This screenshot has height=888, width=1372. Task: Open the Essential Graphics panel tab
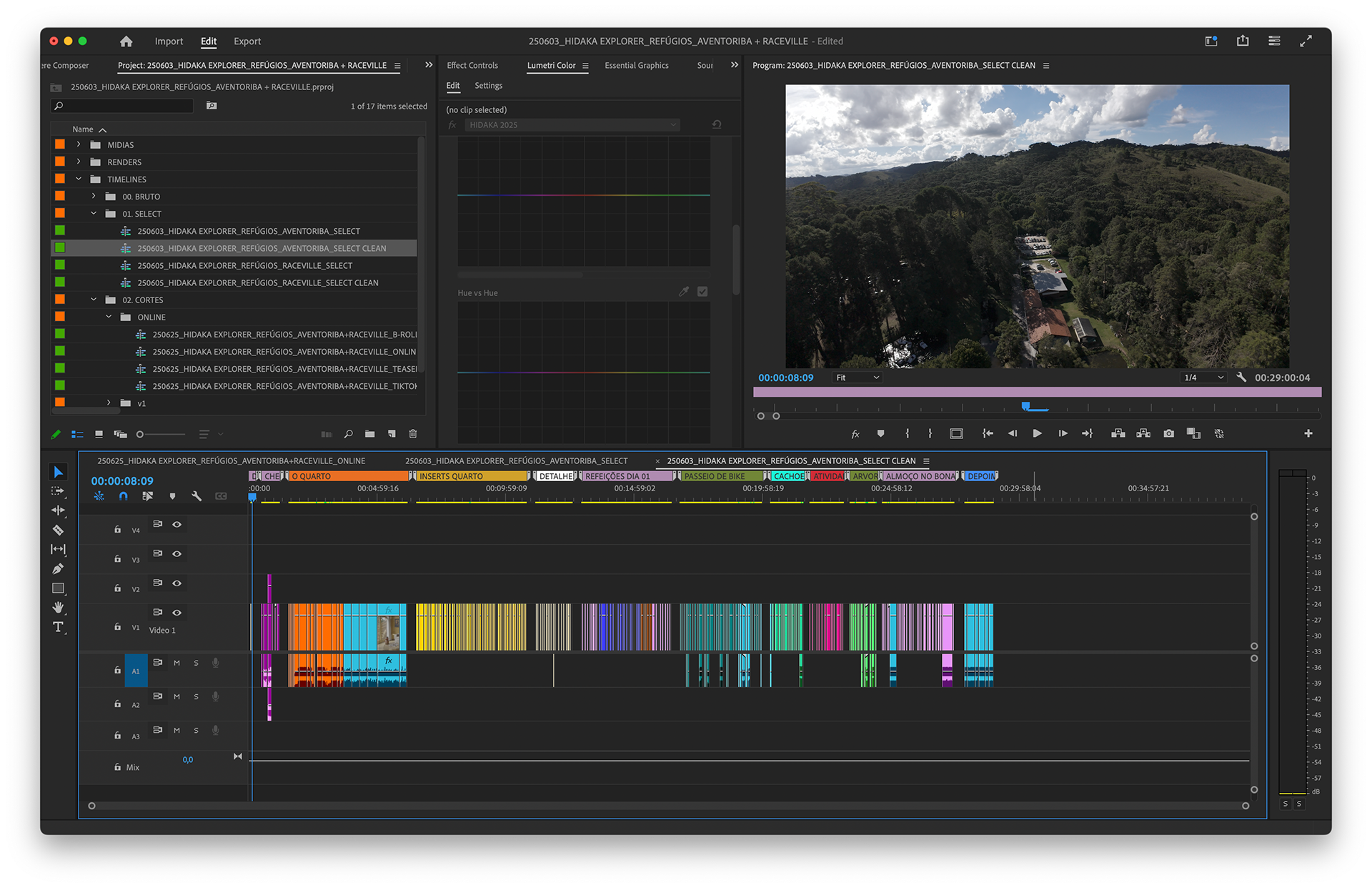(x=636, y=65)
